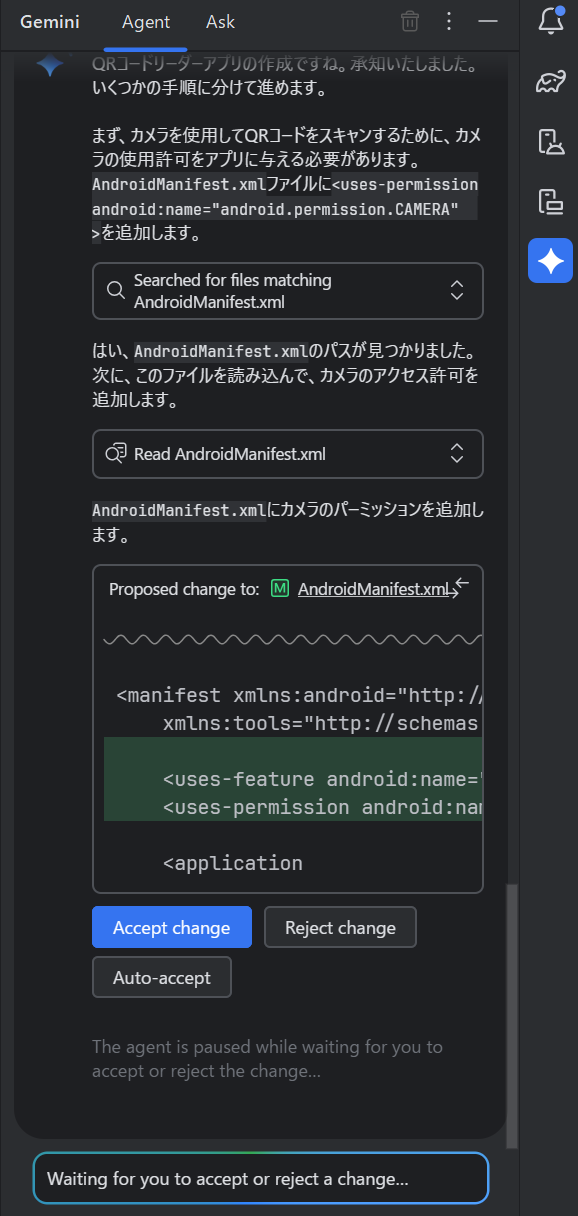Select the blue Gemini sparkle sidebar icon
The width and height of the screenshot is (578, 1216).
click(x=551, y=260)
